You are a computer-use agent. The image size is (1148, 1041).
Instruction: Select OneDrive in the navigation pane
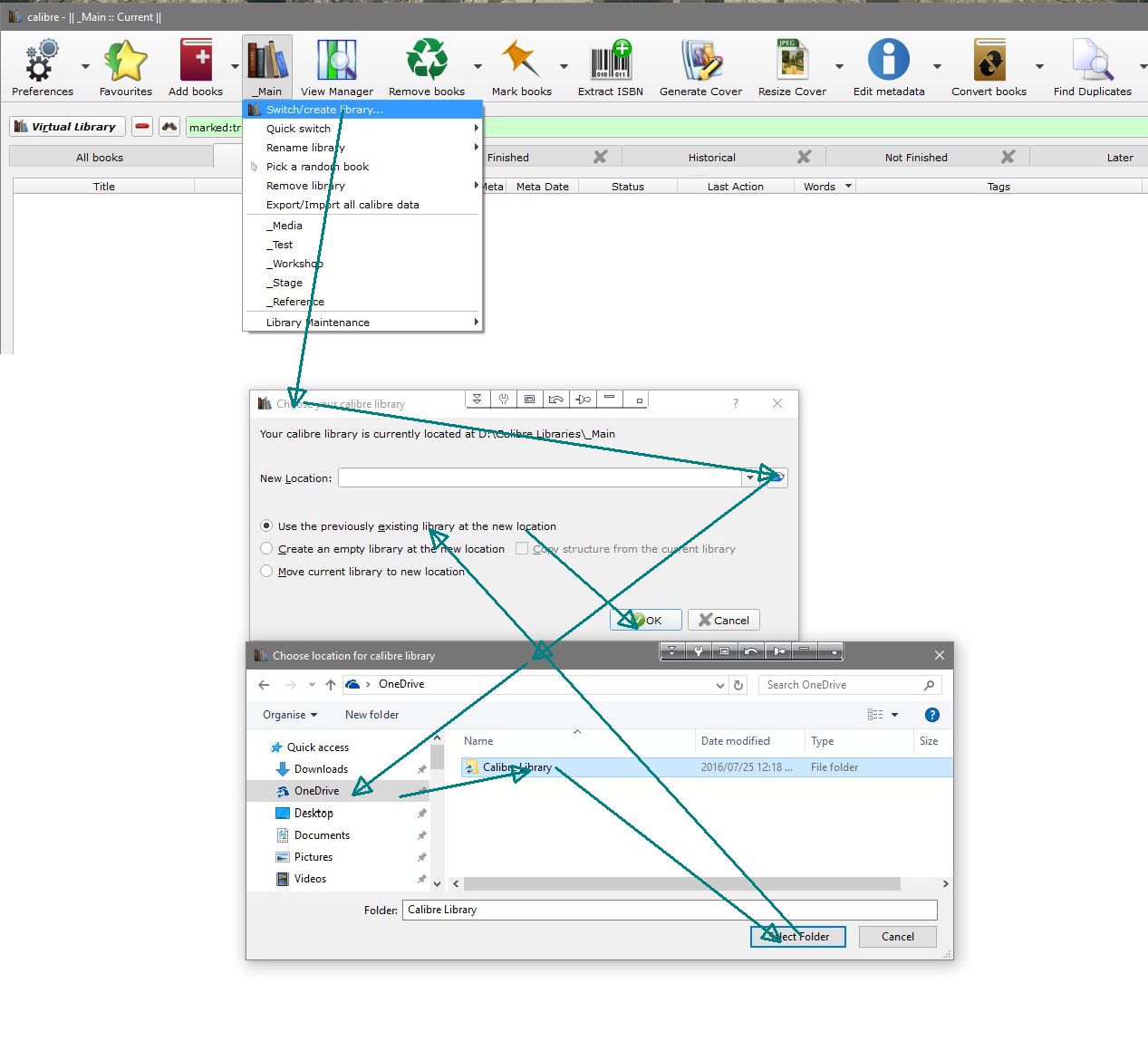tap(338, 791)
